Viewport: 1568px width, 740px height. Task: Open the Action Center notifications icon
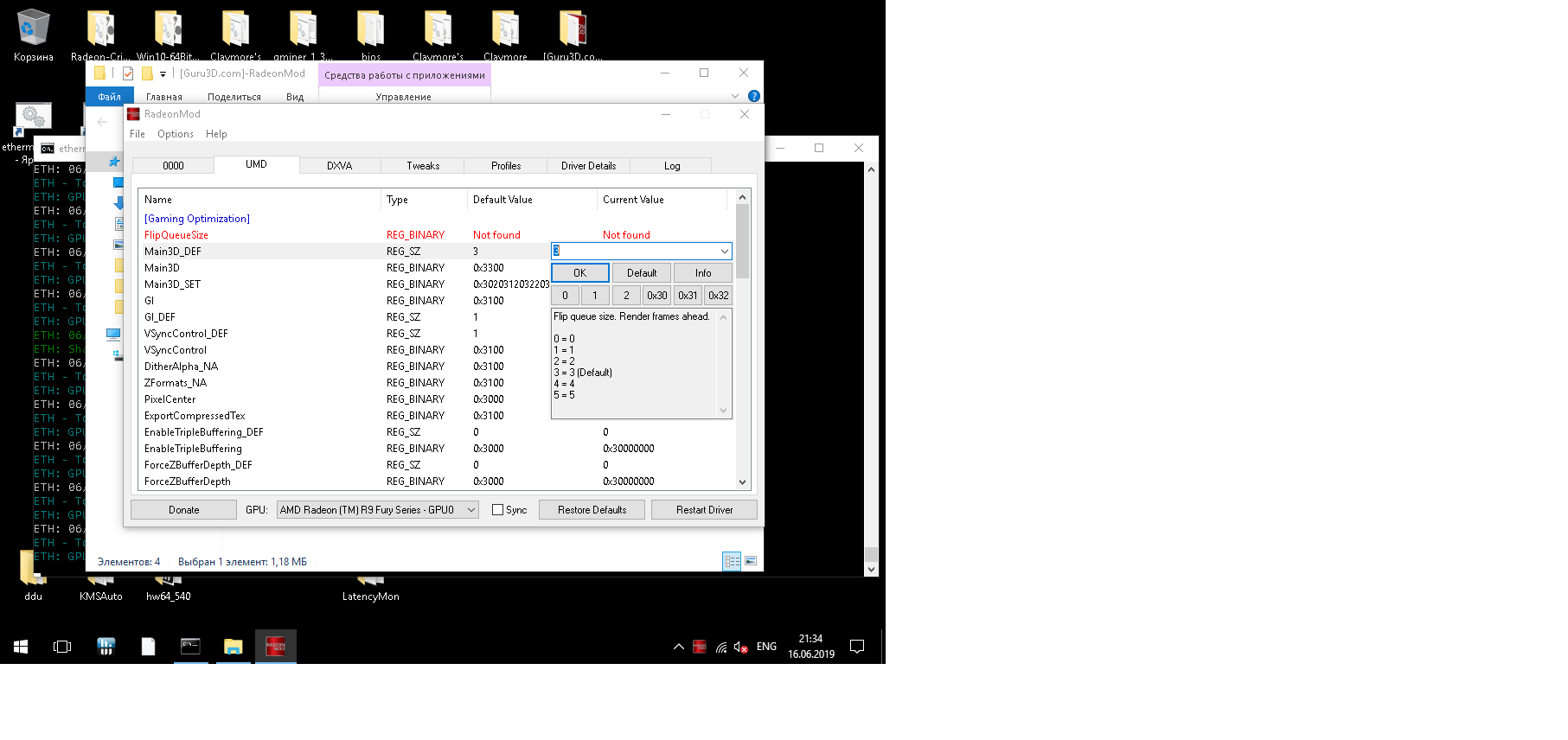(857, 647)
